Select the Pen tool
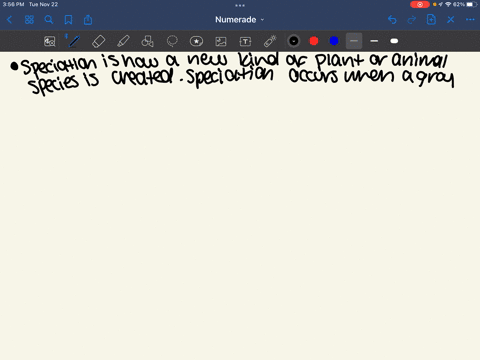Screen dimensions: 480x360 [x=74, y=41]
